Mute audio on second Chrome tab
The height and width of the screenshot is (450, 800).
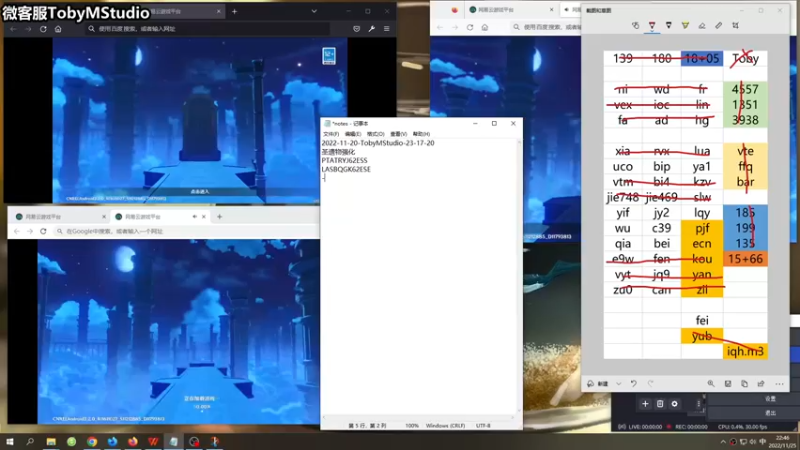pos(194,217)
